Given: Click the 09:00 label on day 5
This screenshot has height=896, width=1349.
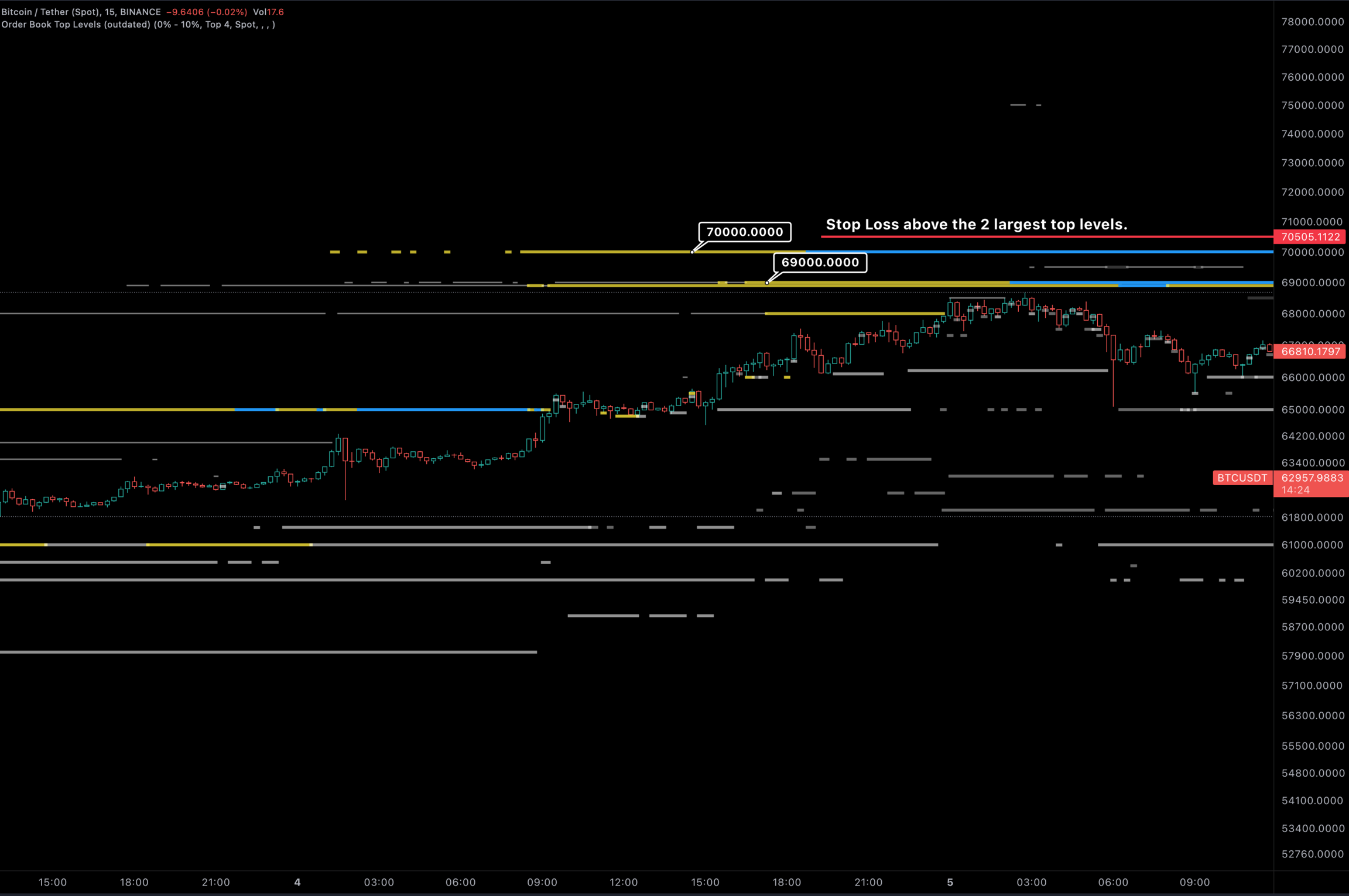Looking at the screenshot, I should pyautogui.click(x=1194, y=883).
